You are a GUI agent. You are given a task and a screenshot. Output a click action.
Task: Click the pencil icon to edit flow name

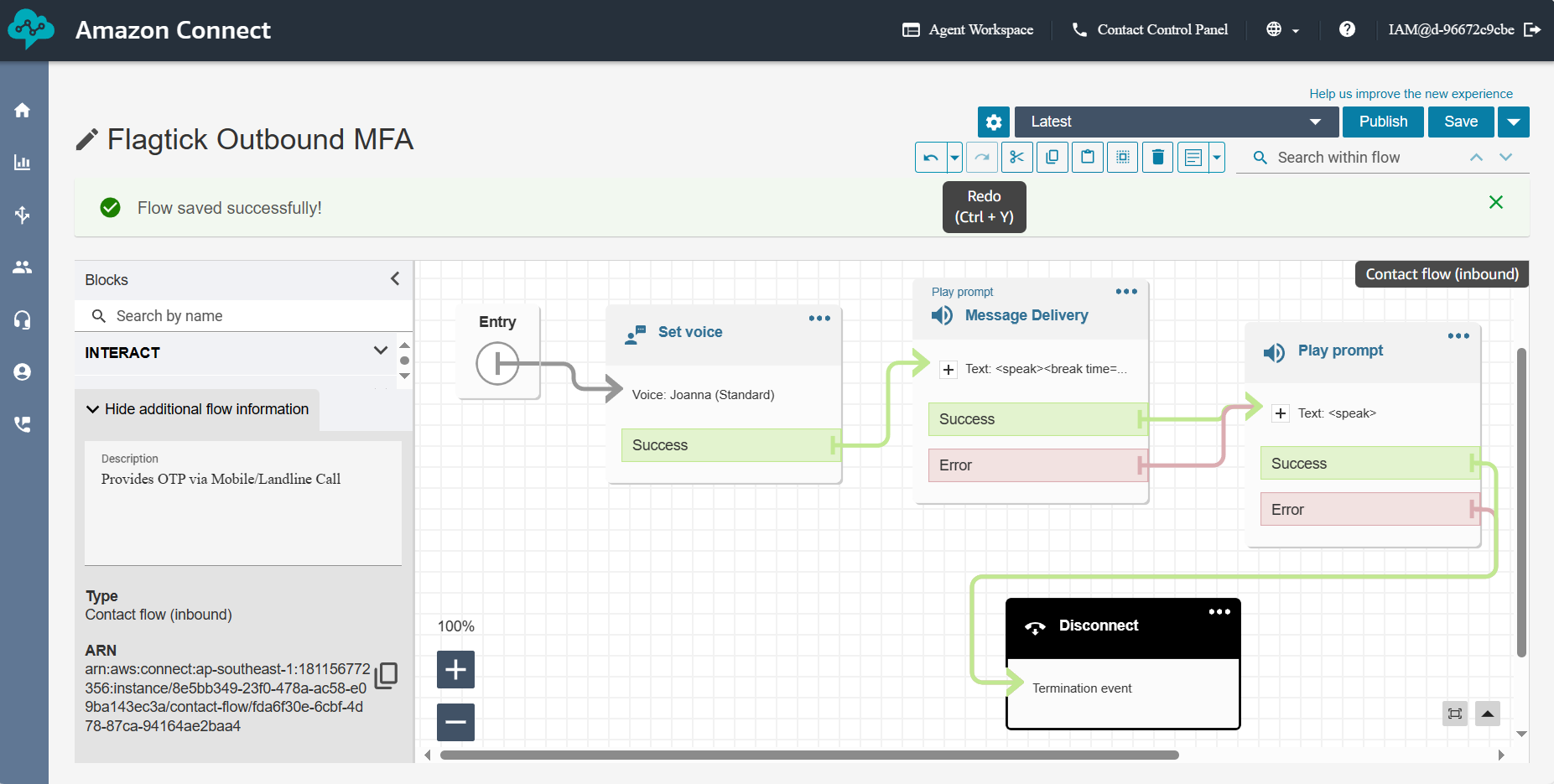(87, 139)
